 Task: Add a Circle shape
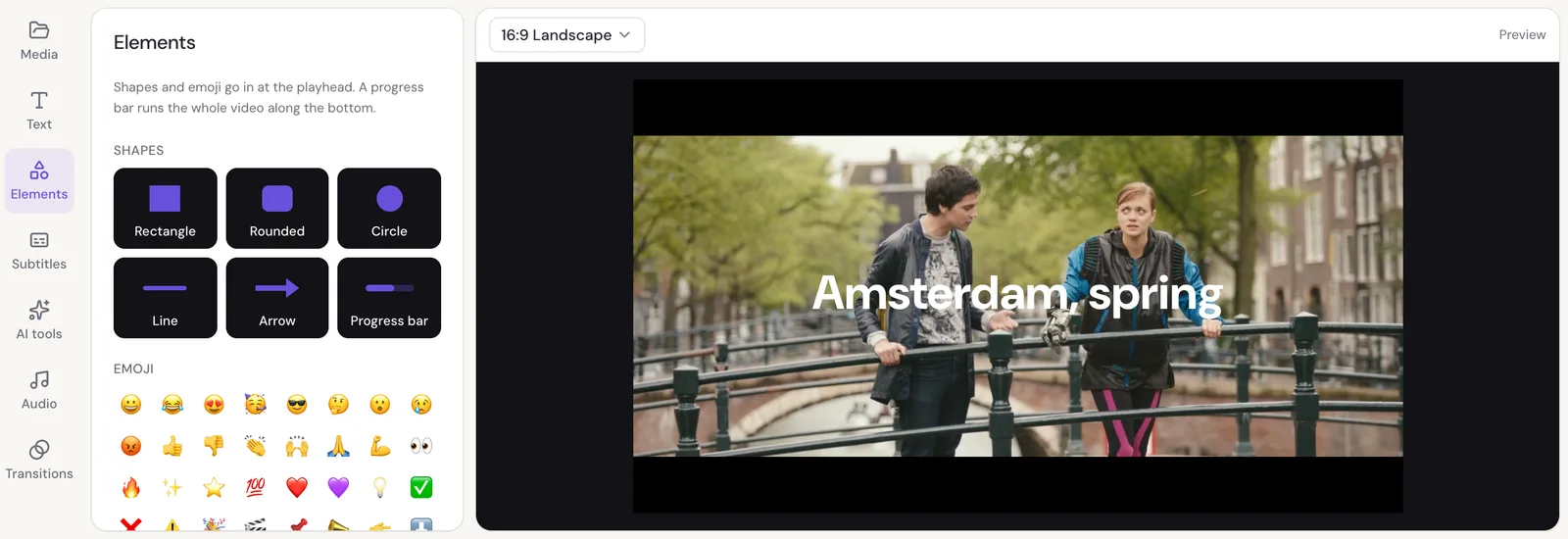(x=389, y=209)
